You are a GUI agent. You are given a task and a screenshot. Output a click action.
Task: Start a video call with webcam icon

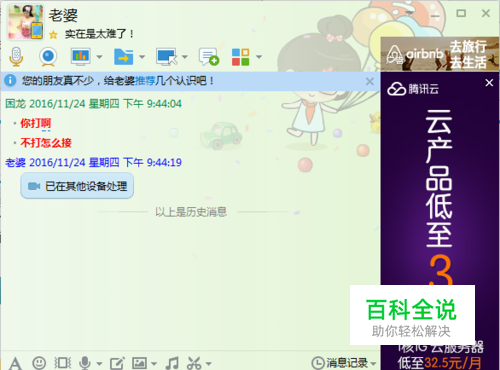click(x=48, y=56)
